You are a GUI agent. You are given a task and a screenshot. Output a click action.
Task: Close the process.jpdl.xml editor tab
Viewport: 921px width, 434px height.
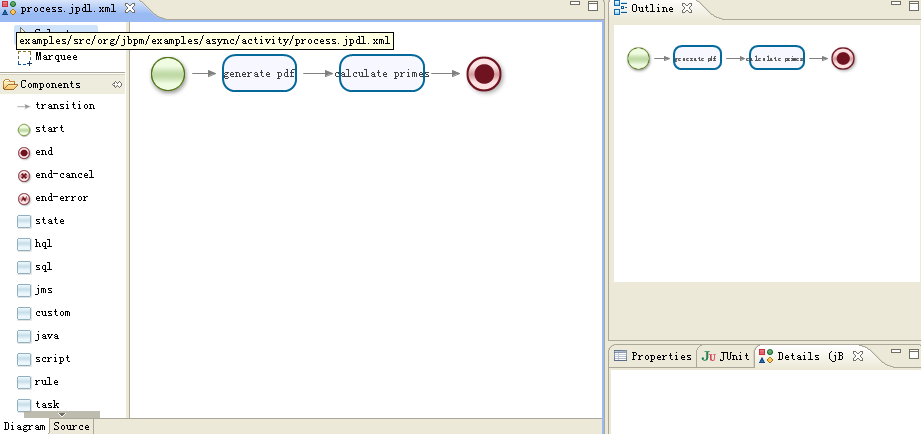(x=130, y=8)
